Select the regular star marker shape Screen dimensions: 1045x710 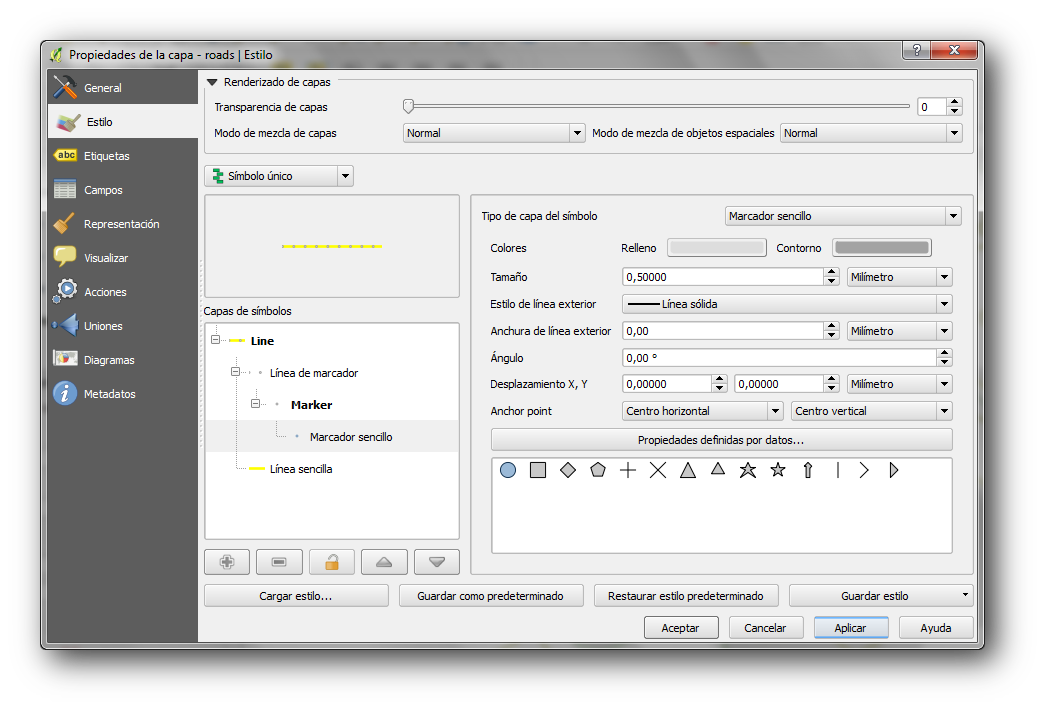coord(778,470)
